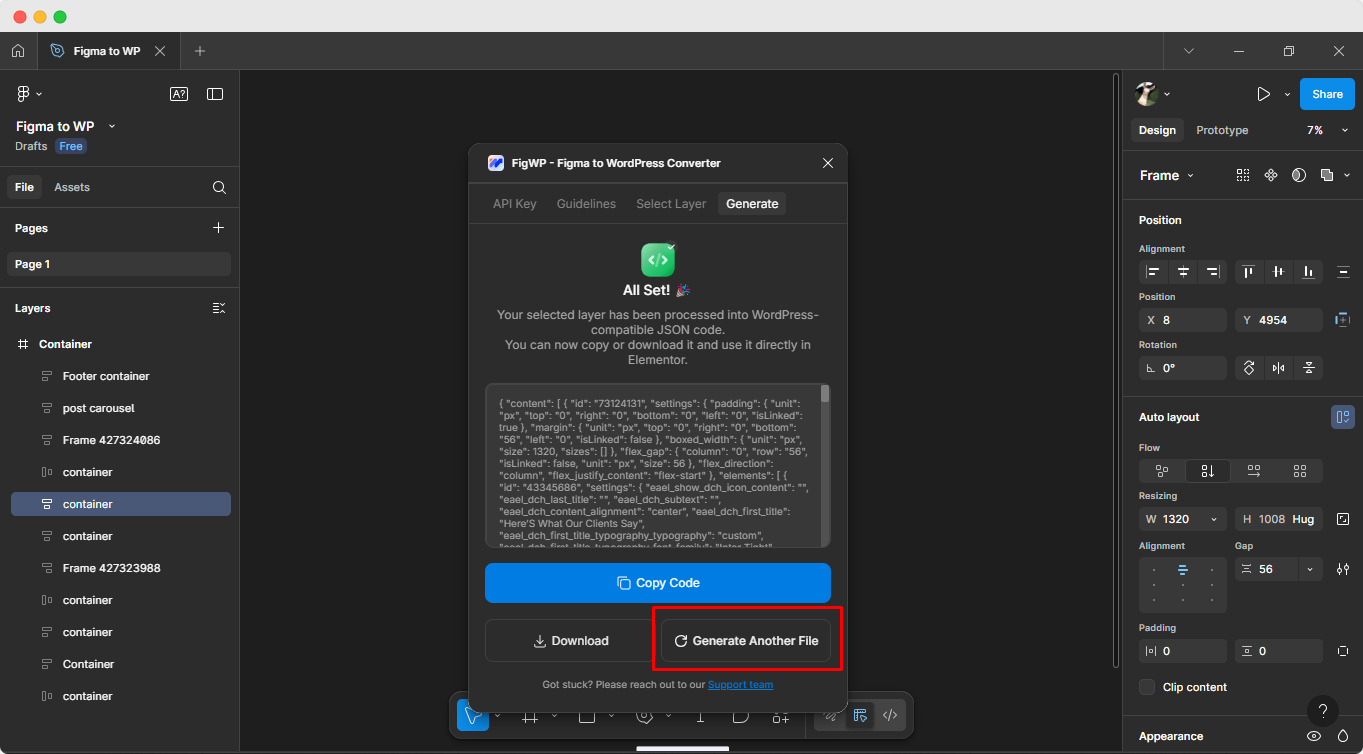Viewport: 1363px width, 754px height.
Task: Set flow to horizontal layout
Action: tap(1254, 471)
